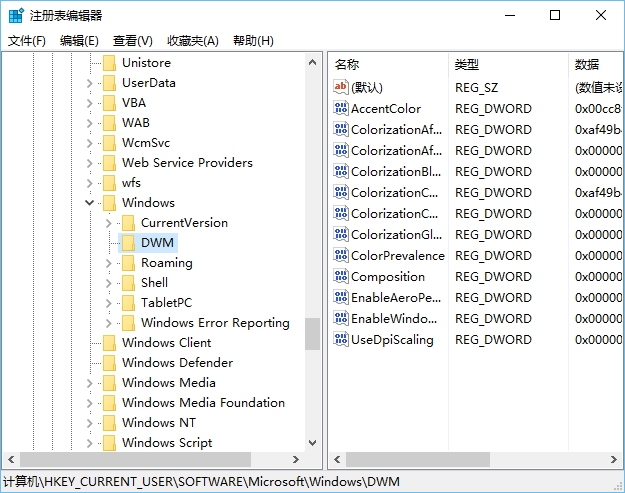This screenshot has height=493, width=625.
Task: Open the 查看(V) menu
Action: 132,41
